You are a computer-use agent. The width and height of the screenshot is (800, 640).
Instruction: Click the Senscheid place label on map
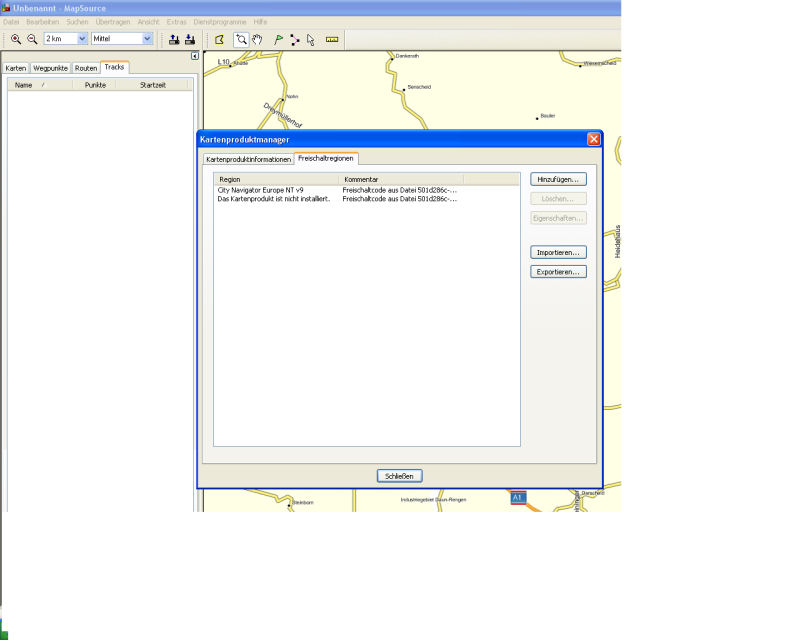[x=419, y=87]
